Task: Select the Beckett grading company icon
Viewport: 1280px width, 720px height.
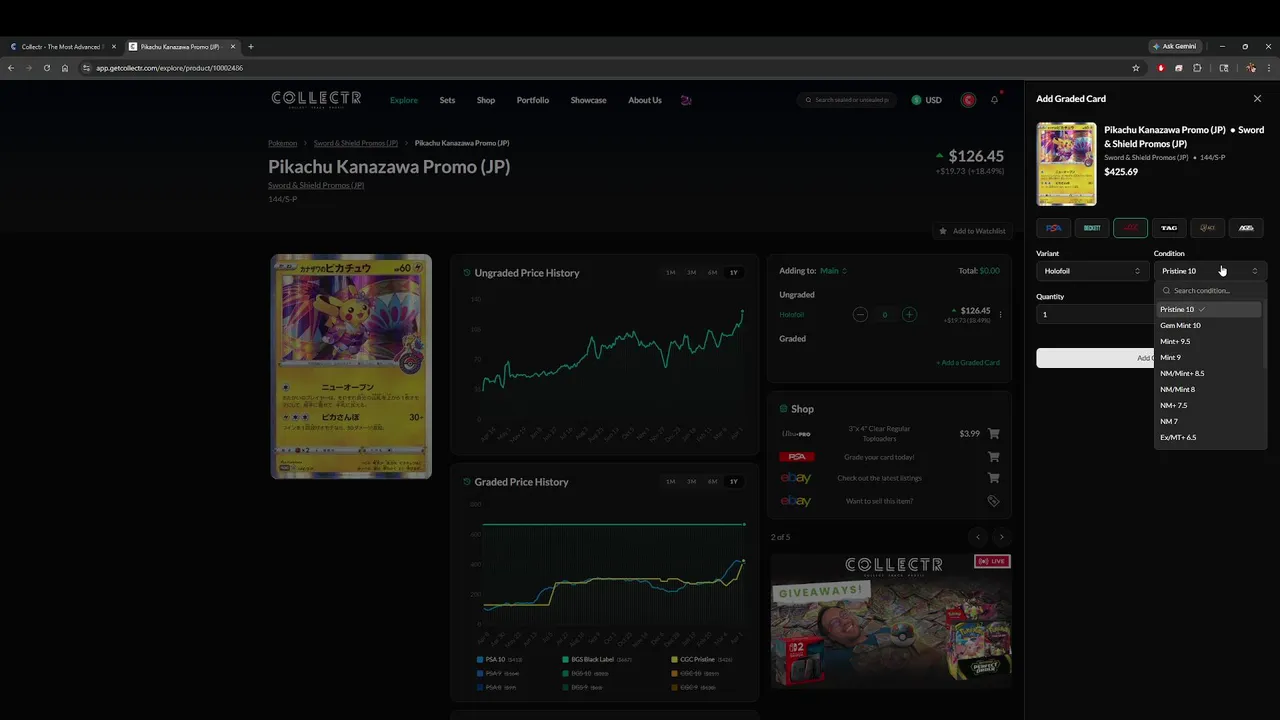Action: coord(1092,228)
